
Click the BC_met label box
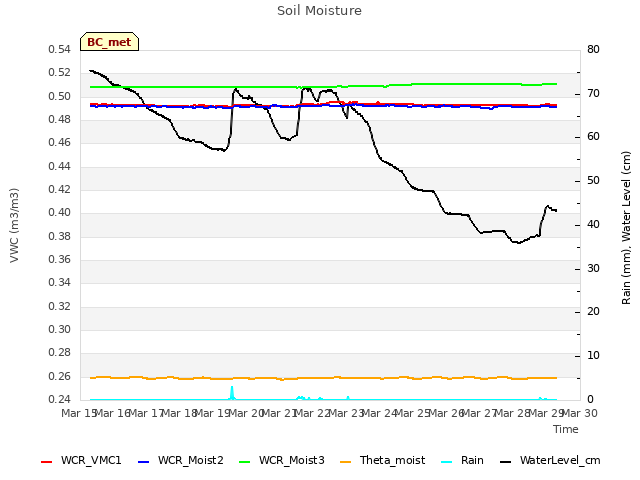click(109, 42)
